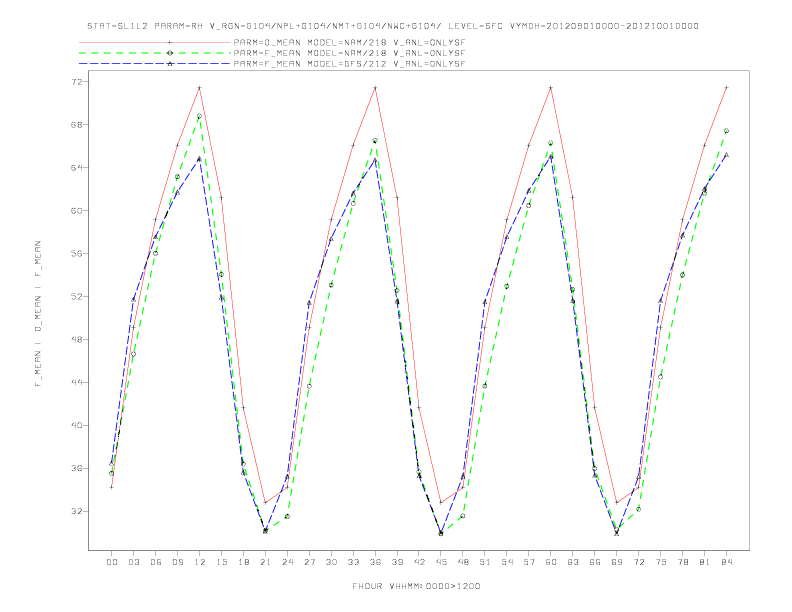Click the green circle marker at hour 48

click(463, 516)
